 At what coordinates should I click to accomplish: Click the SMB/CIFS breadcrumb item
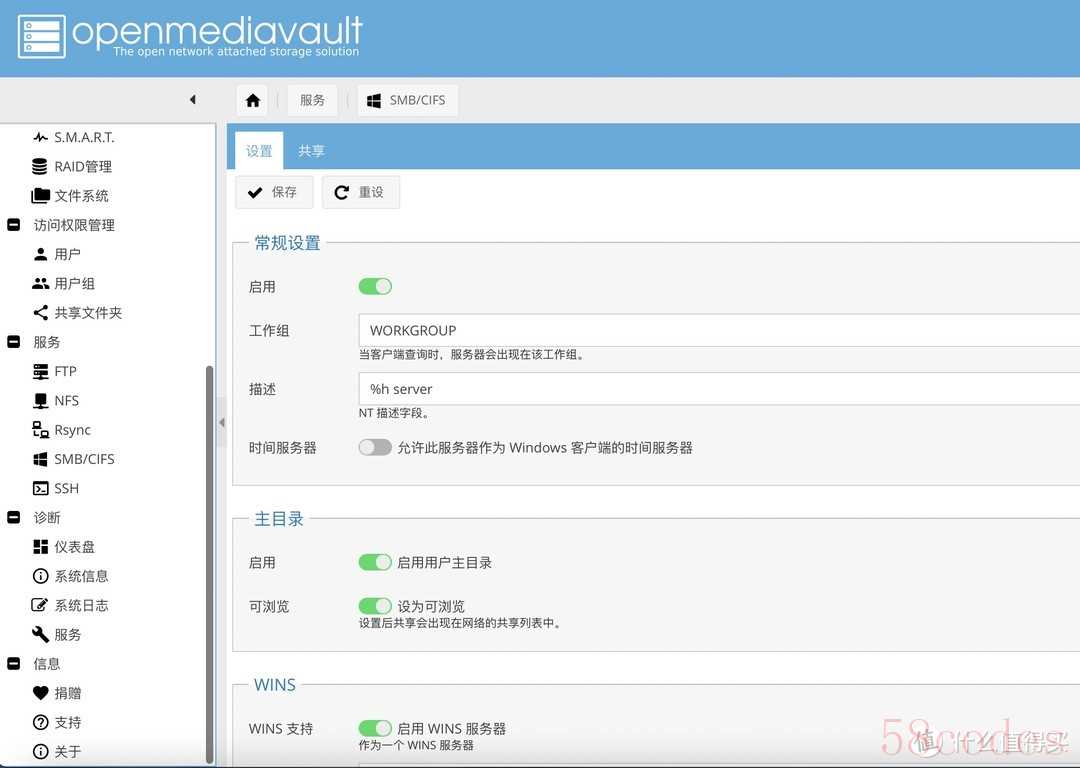[x=408, y=101]
